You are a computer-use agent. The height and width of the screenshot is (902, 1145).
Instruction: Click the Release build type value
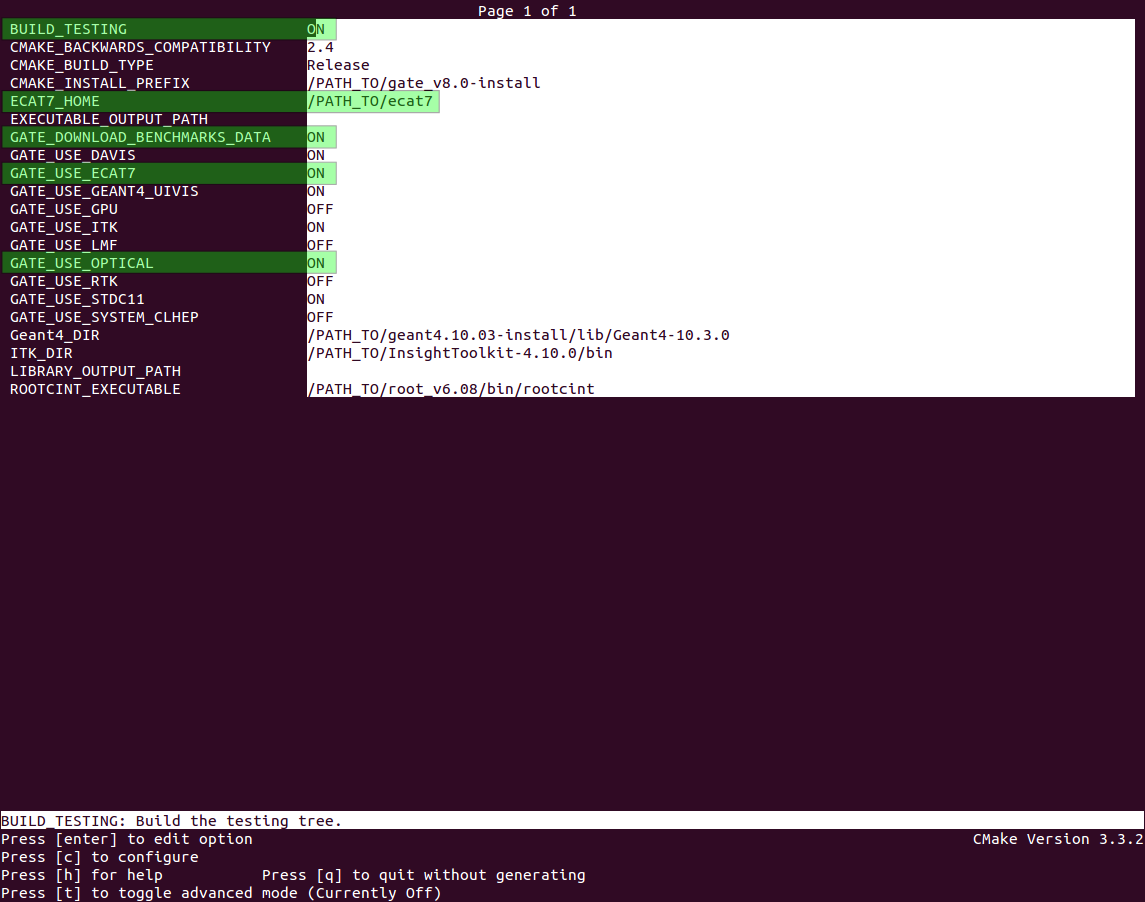(338, 65)
